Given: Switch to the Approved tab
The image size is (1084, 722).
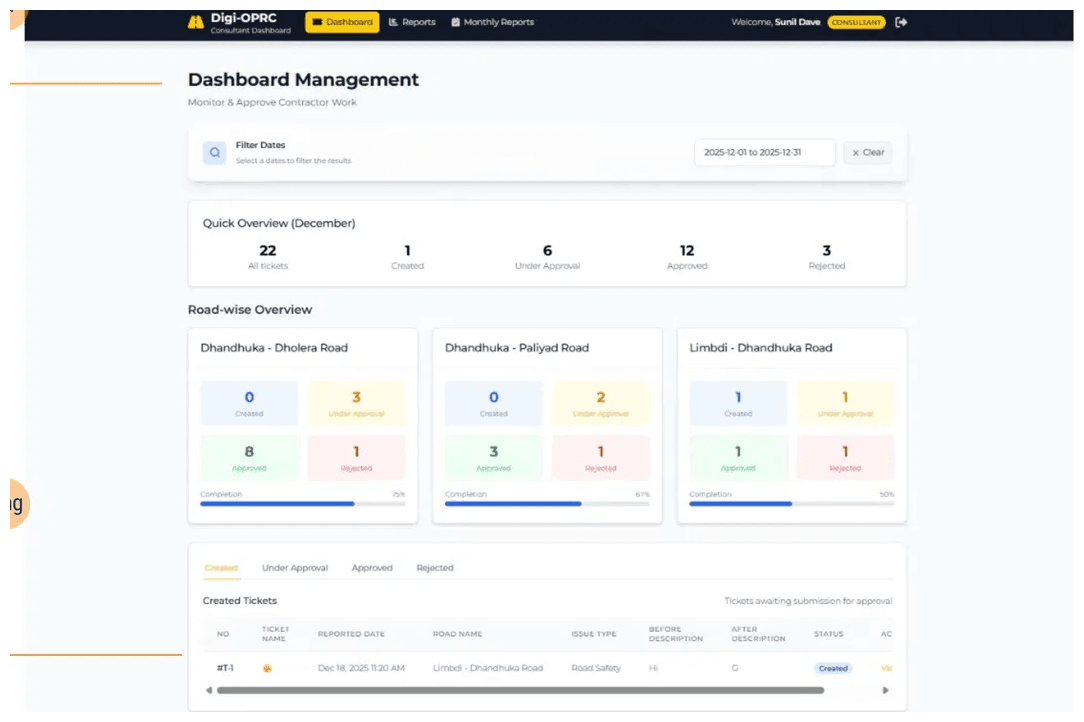Looking at the screenshot, I should 372,568.
